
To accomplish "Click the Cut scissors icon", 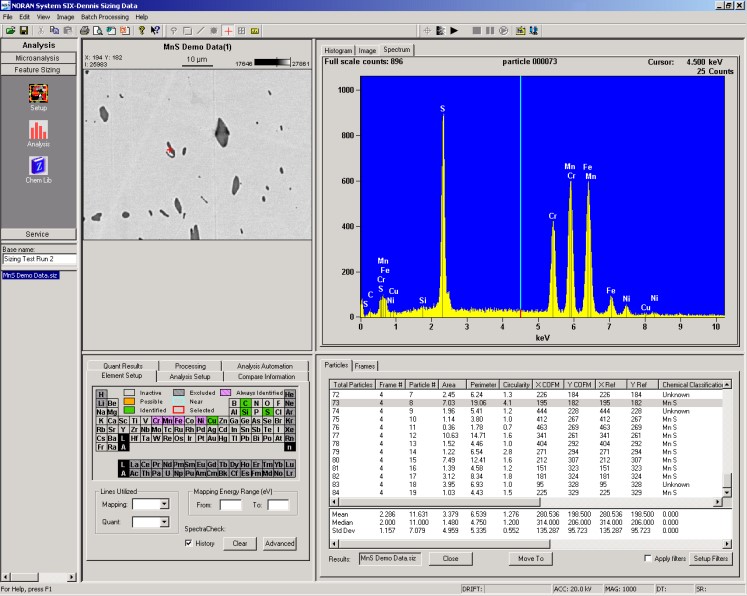I will 41,30.
